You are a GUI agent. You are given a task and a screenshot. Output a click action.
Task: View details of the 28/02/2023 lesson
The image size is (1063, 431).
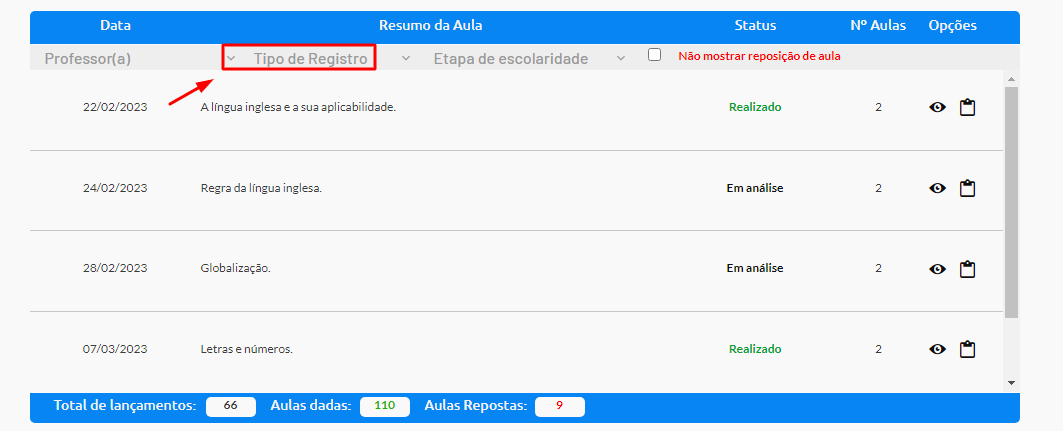coord(938,269)
